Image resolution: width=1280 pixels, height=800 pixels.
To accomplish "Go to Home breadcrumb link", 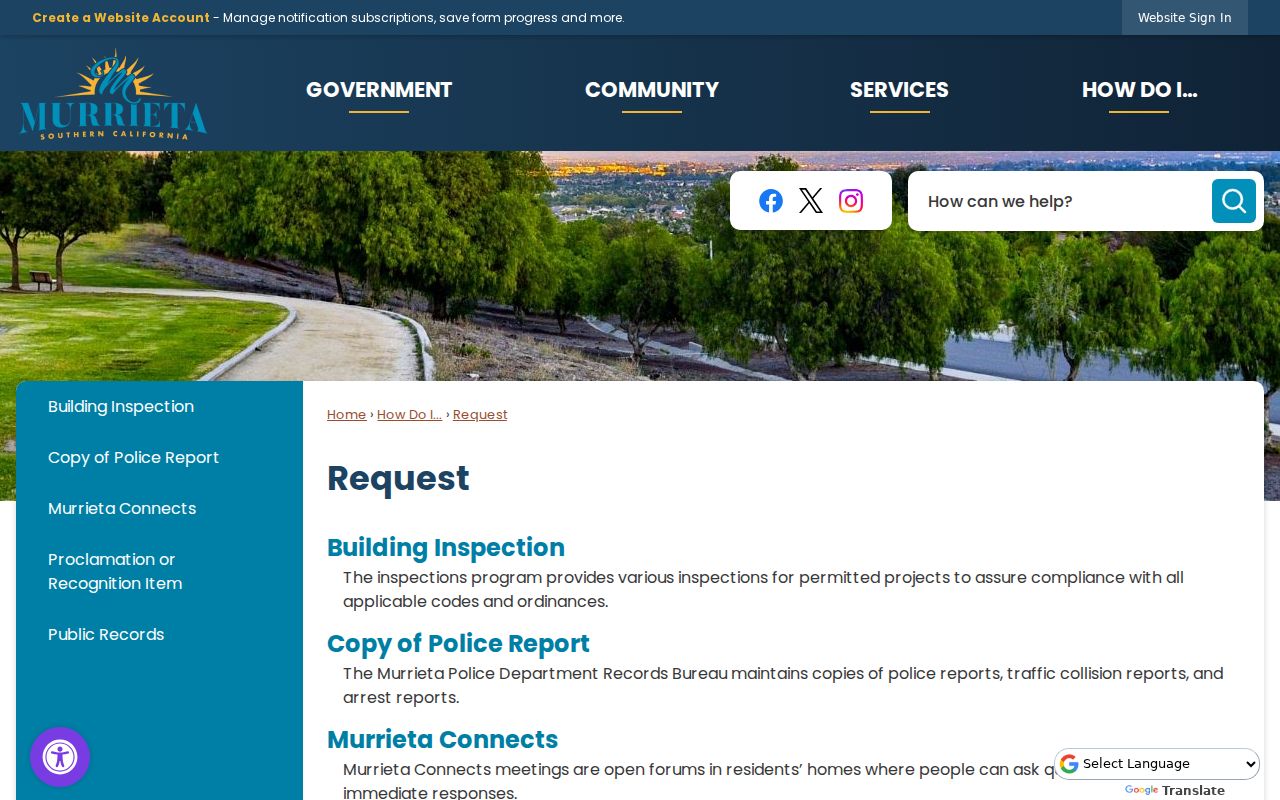I will (x=346, y=415).
